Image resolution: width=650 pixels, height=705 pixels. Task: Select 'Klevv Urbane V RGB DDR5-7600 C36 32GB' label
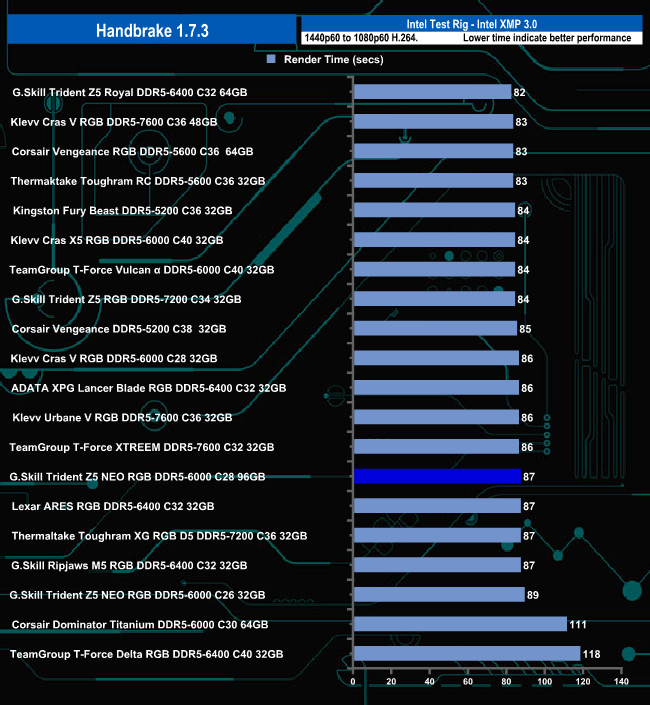[122, 418]
